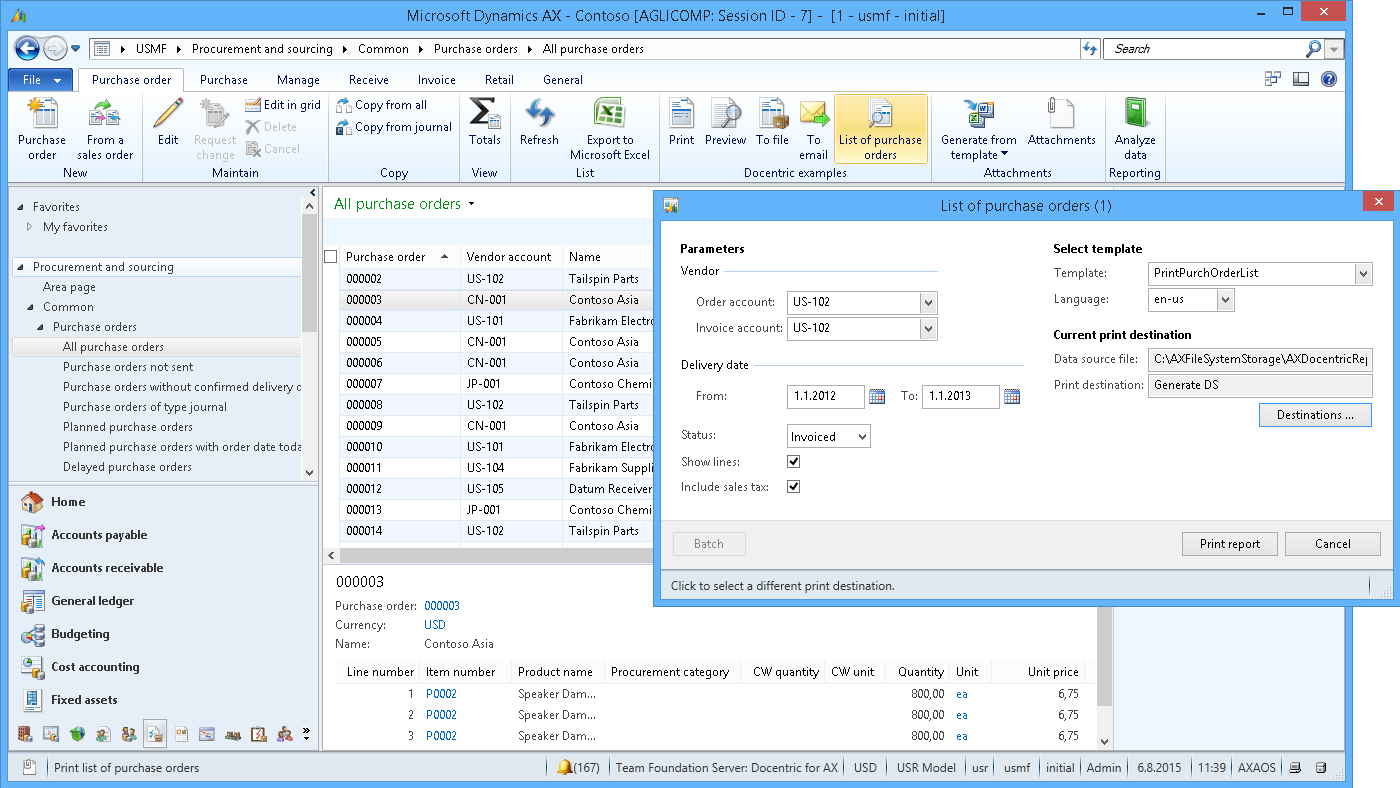
Task: Click List of purchase orders ribbon button
Action: (880, 129)
